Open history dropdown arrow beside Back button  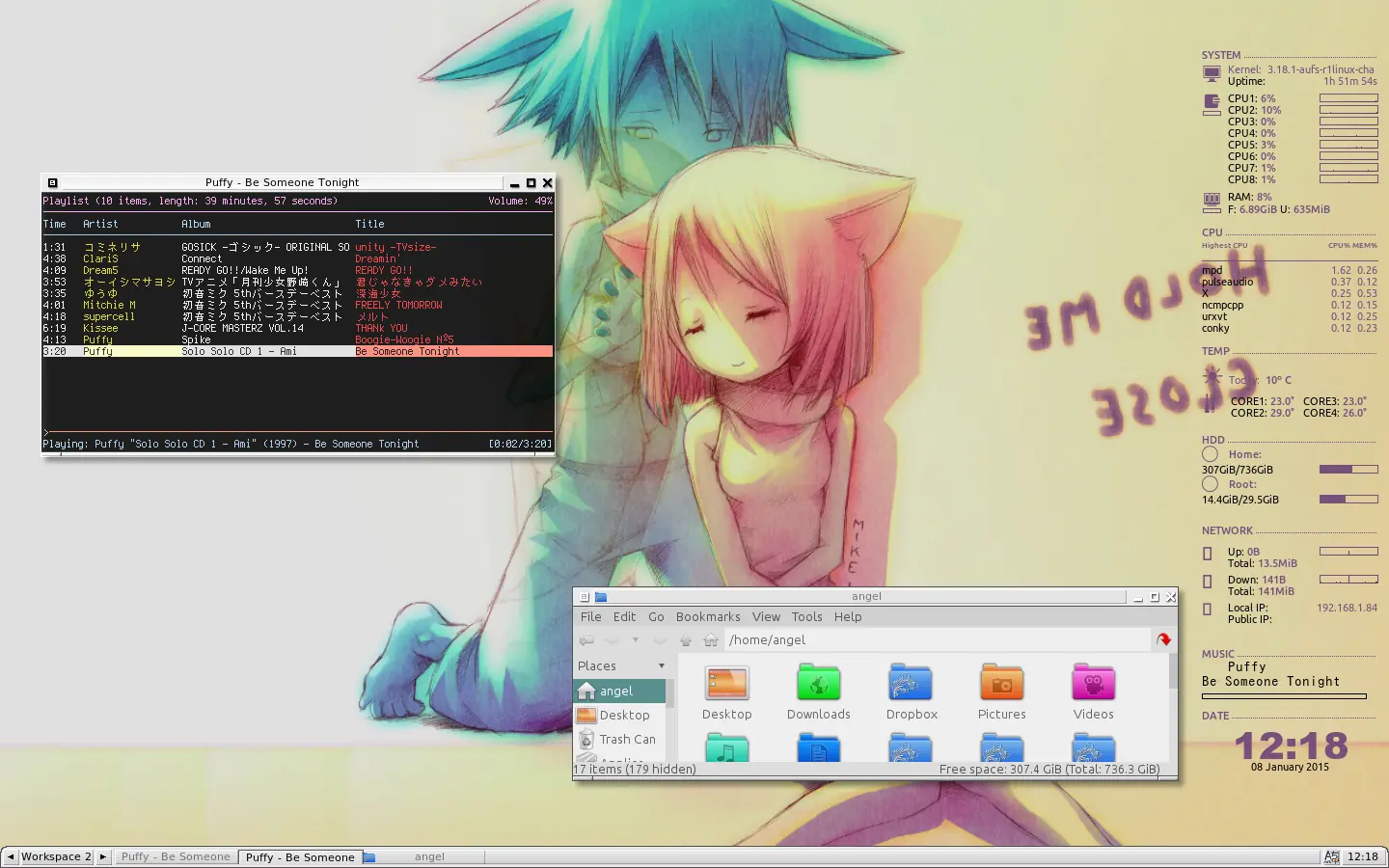pyautogui.click(x=636, y=640)
